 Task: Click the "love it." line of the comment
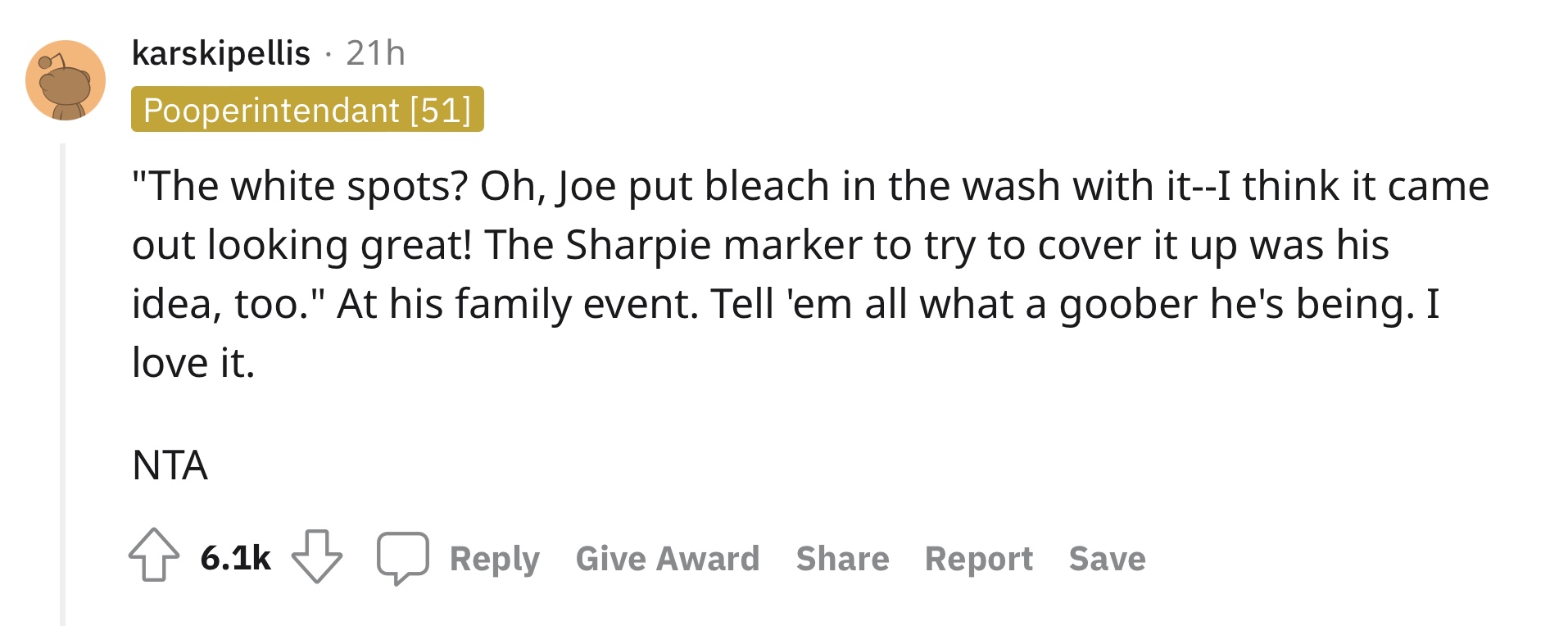pos(193,363)
